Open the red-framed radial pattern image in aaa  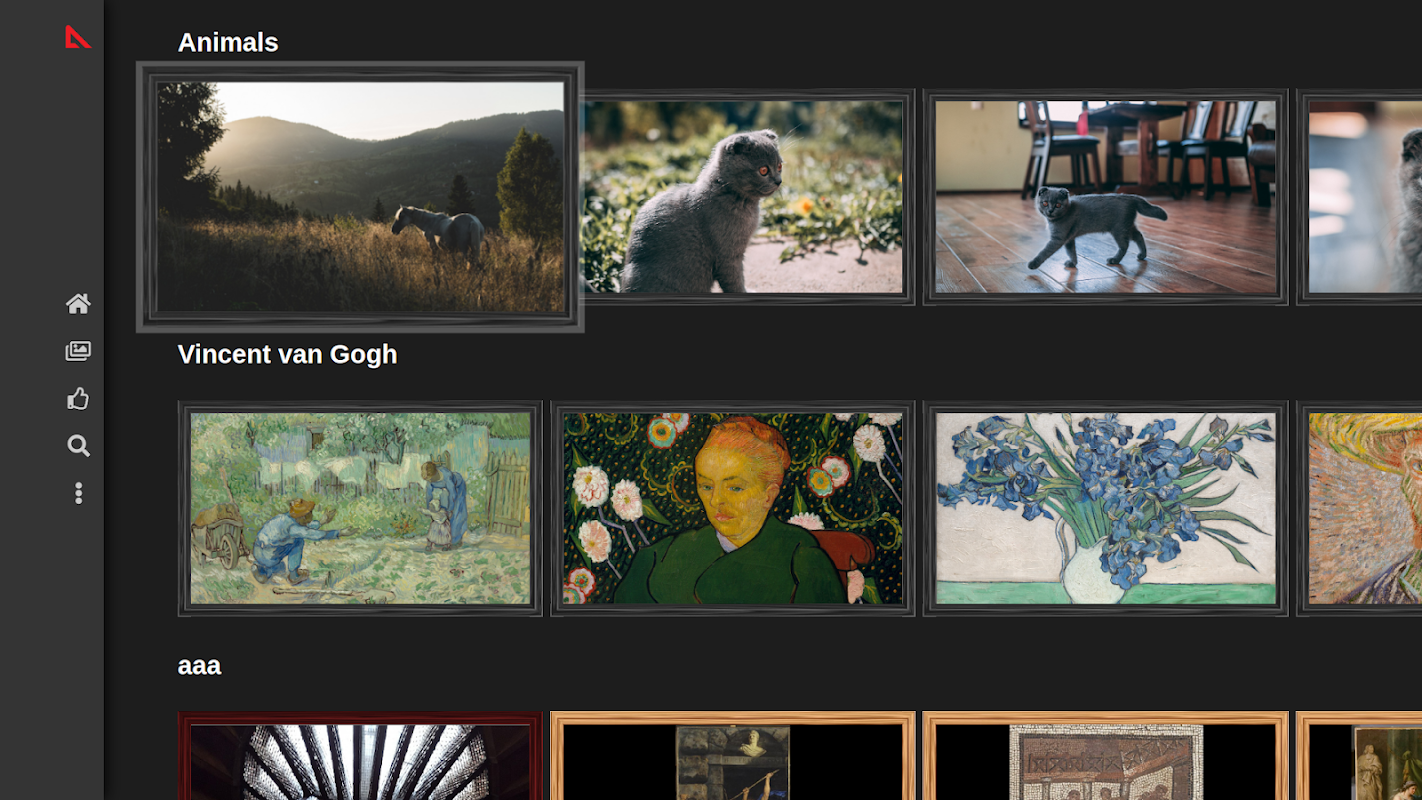tap(360, 756)
